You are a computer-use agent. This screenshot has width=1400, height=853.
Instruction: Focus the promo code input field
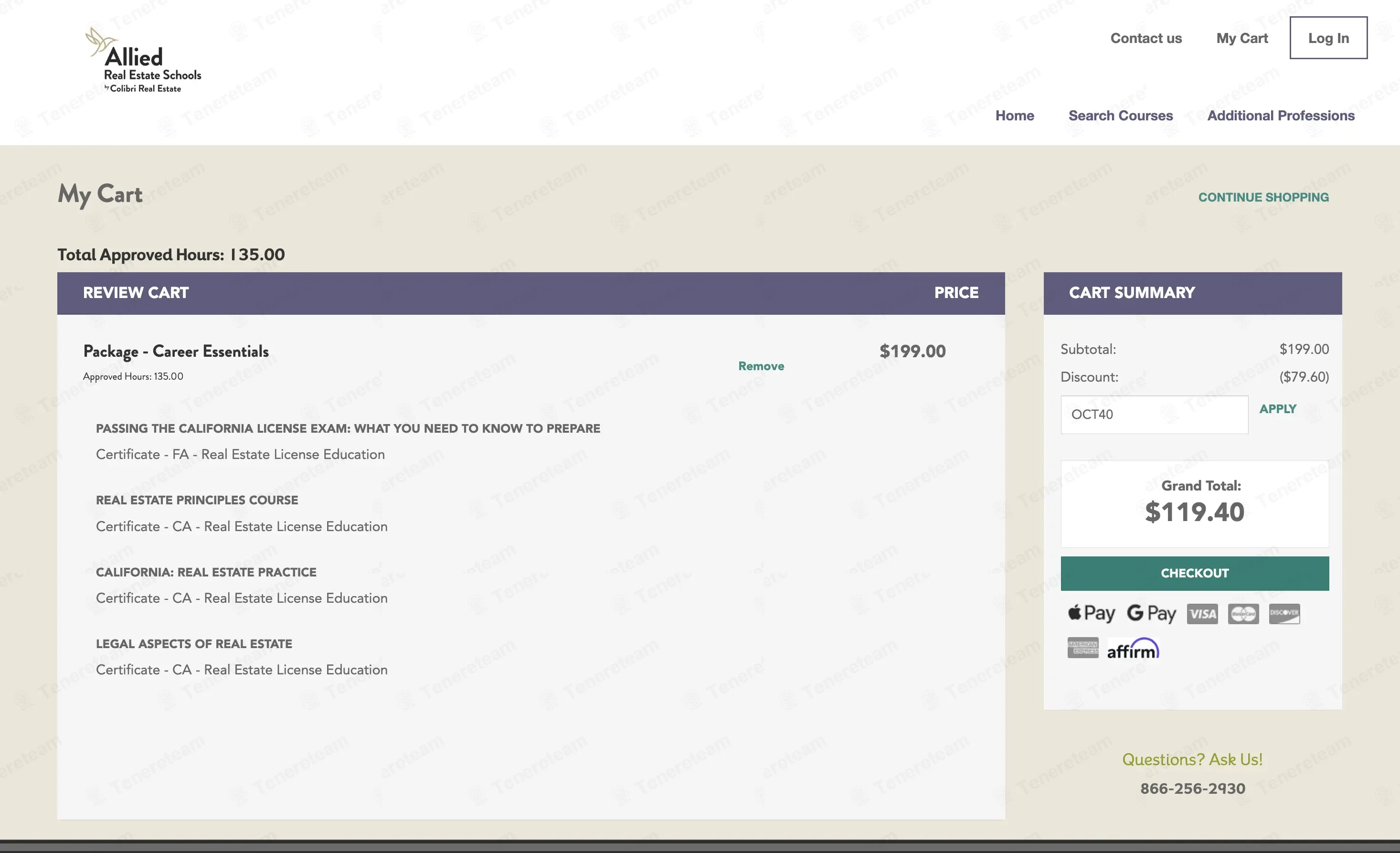1154,415
